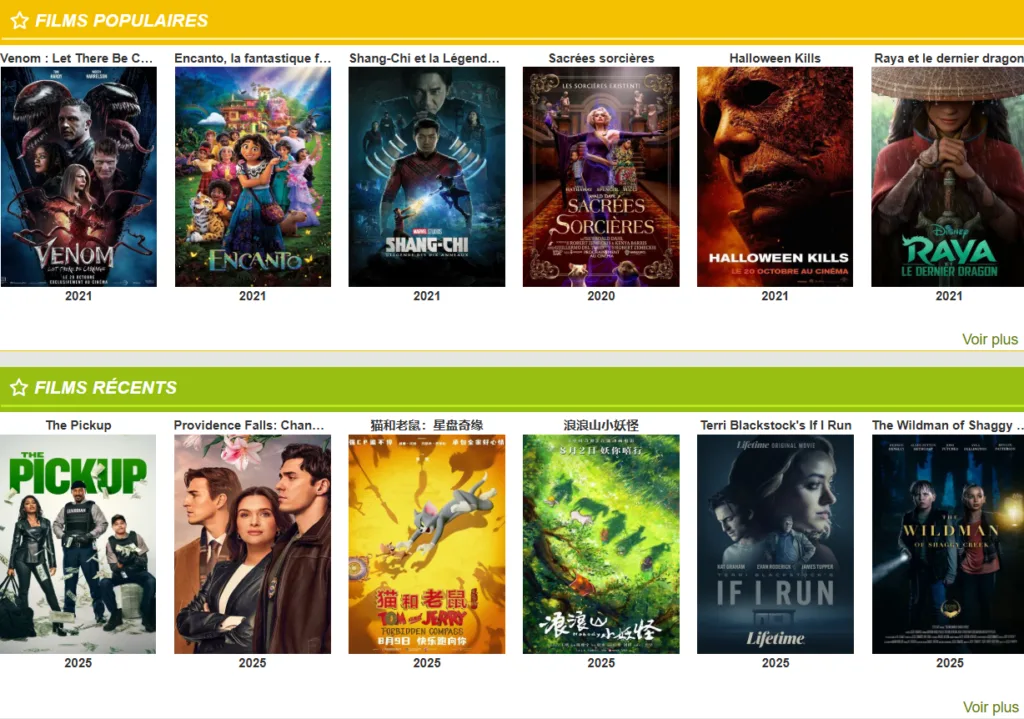Open the Venom poster thumbnail
The image size is (1024, 719).
(x=79, y=176)
